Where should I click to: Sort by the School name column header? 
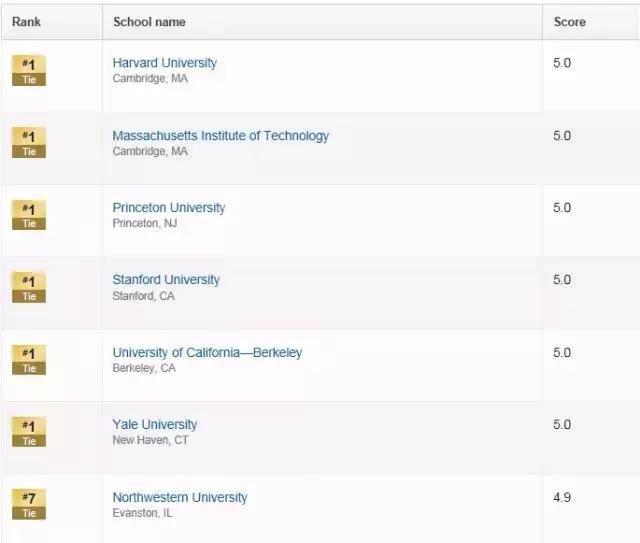(x=149, y=22)
